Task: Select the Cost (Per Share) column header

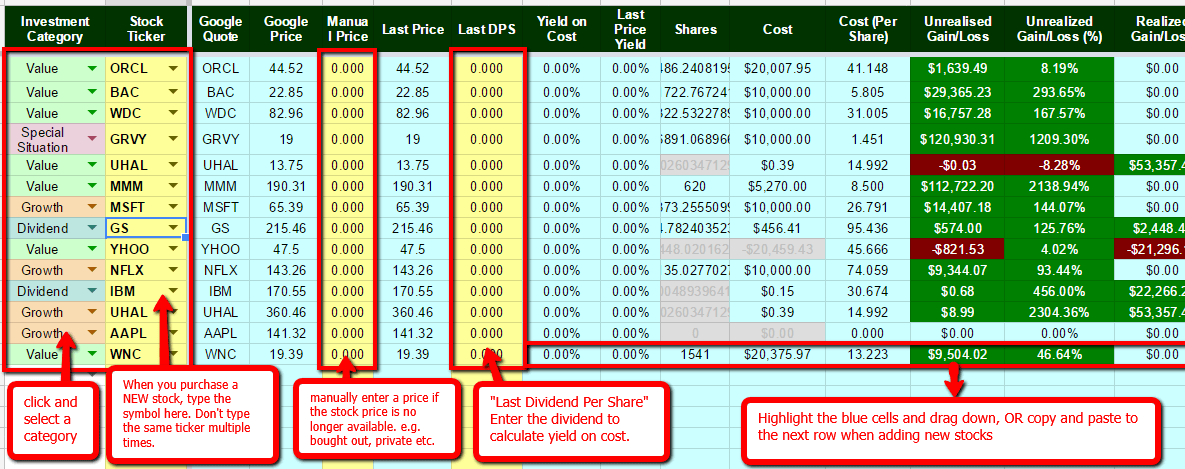Action: (x=868, y=29)
